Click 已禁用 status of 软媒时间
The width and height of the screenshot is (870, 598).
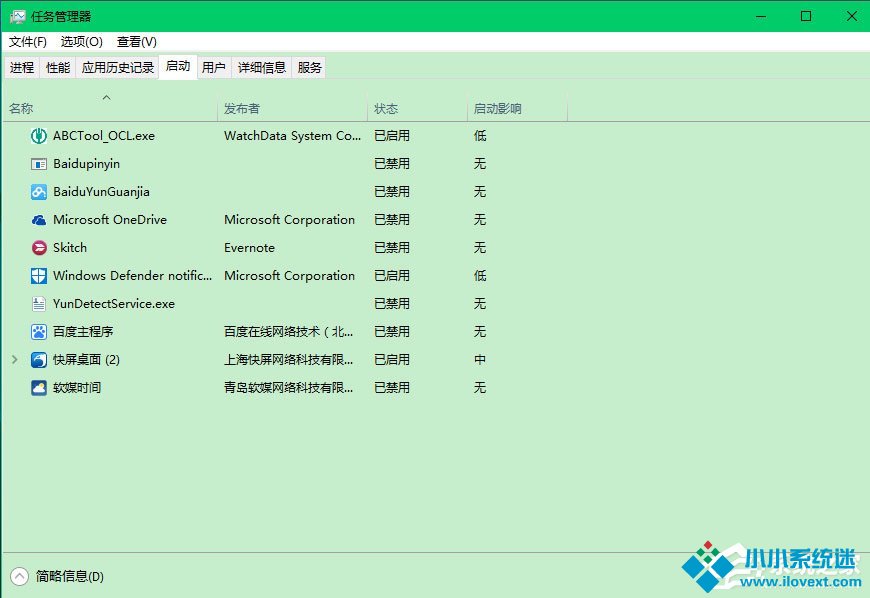tap(392, 388)
